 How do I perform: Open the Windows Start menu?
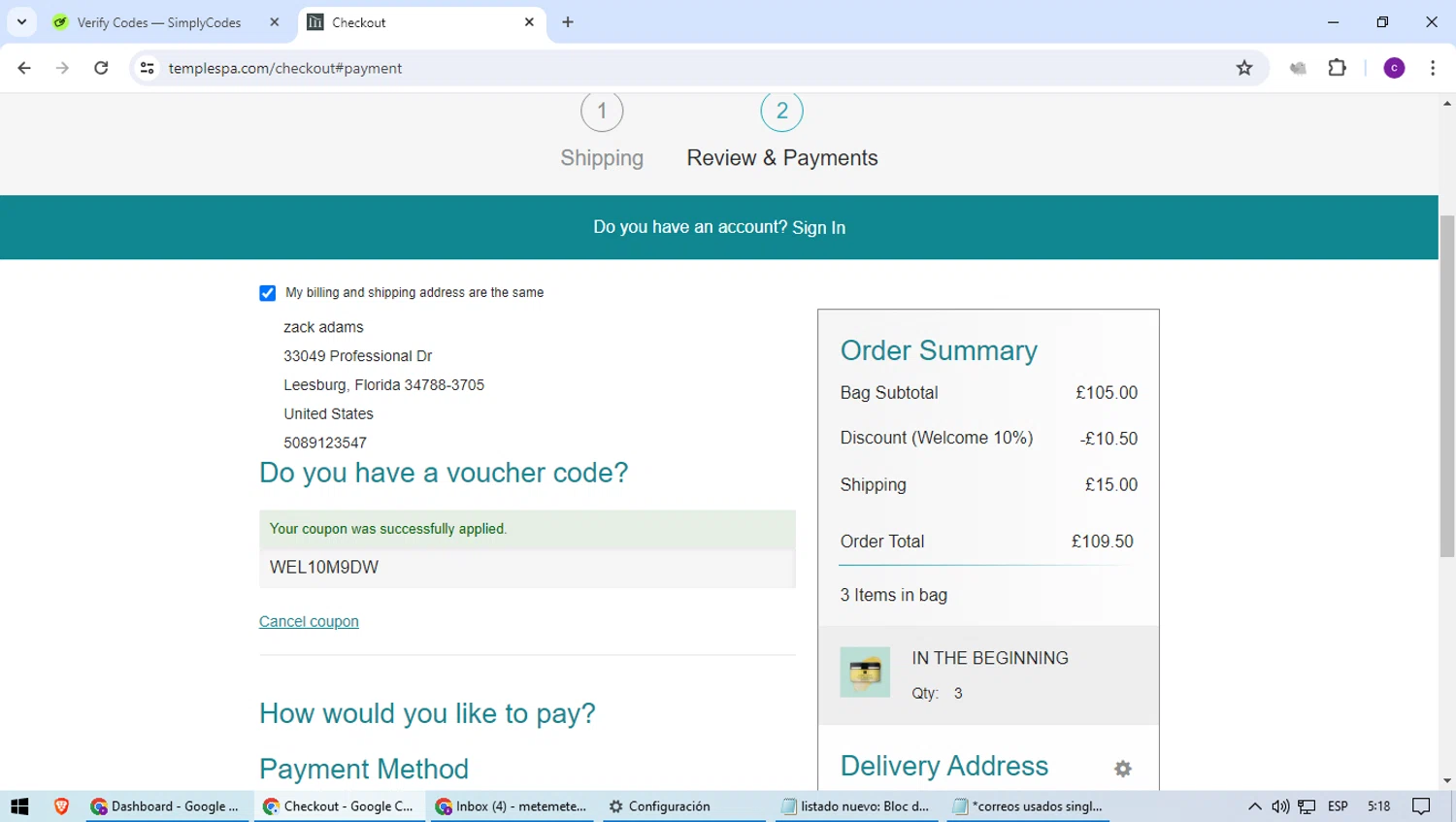(19, 806)
